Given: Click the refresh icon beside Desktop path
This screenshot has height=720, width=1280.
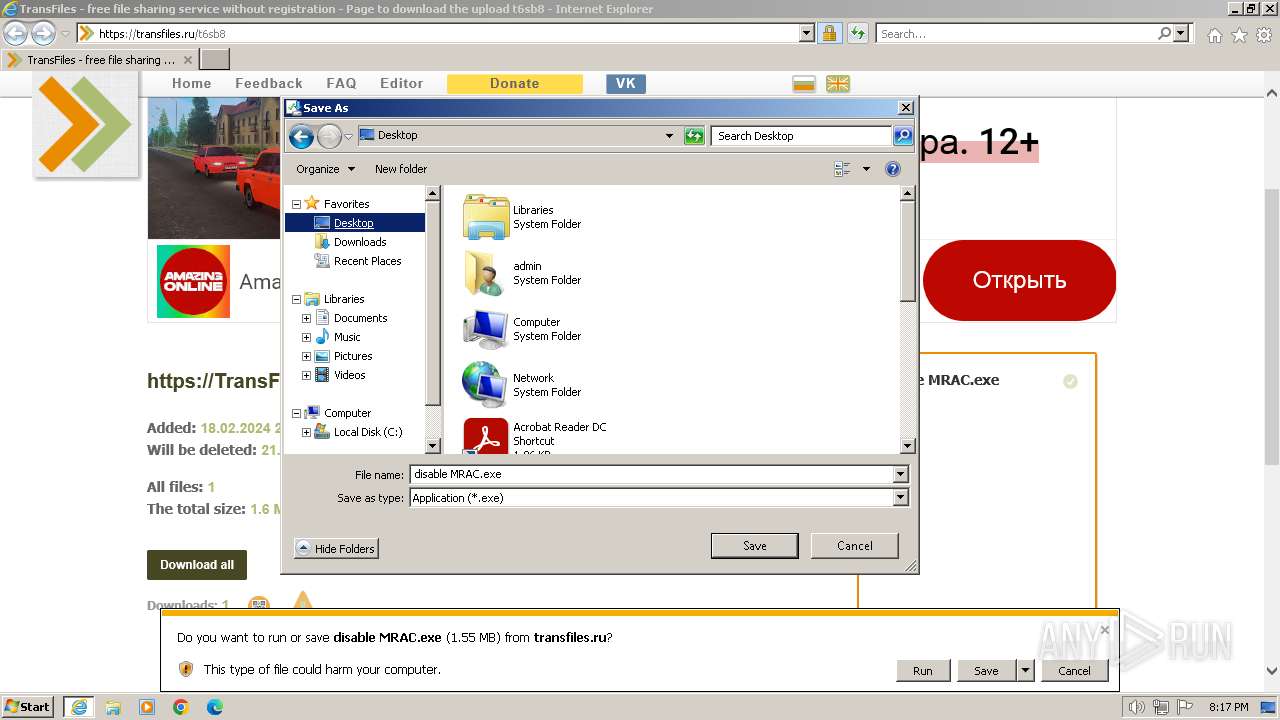Looking at the screenshot, I should pyautogui.click(x=694, y=136).
